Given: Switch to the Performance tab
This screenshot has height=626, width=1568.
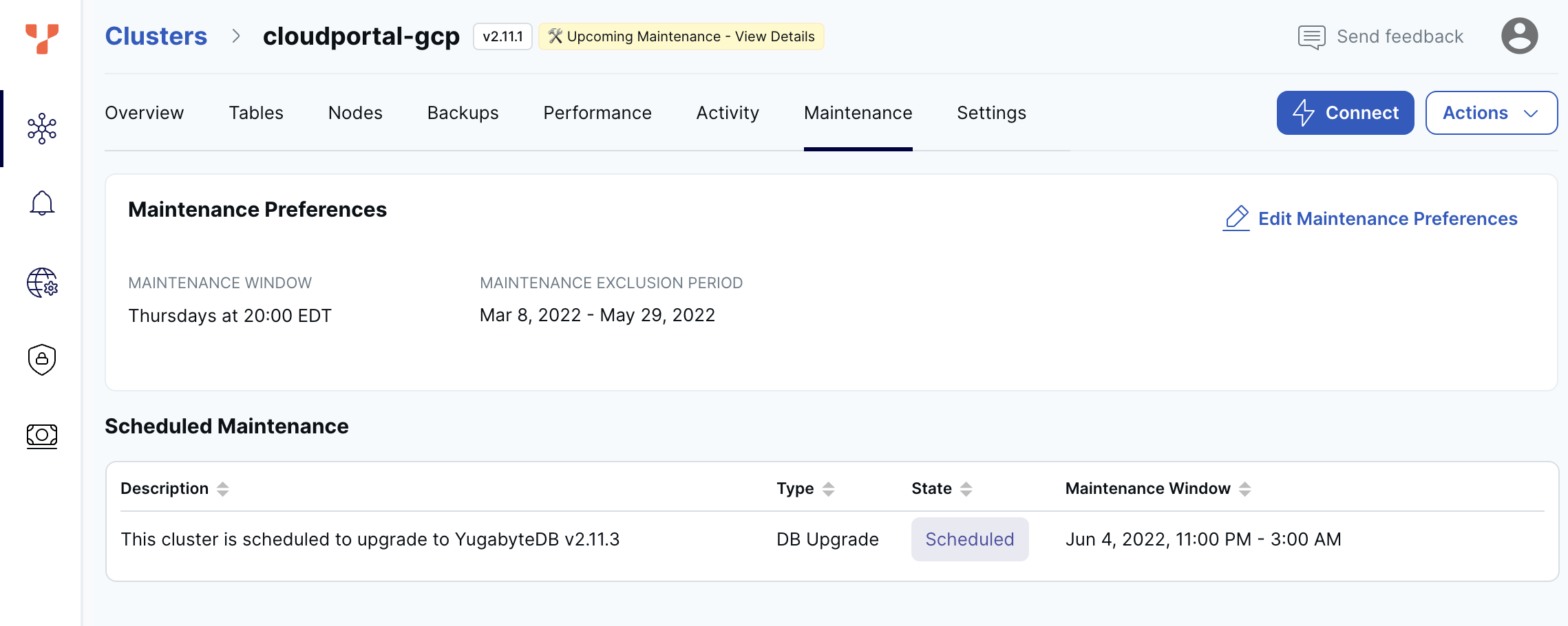Looking at the screenshot, I should coord(597,112).
